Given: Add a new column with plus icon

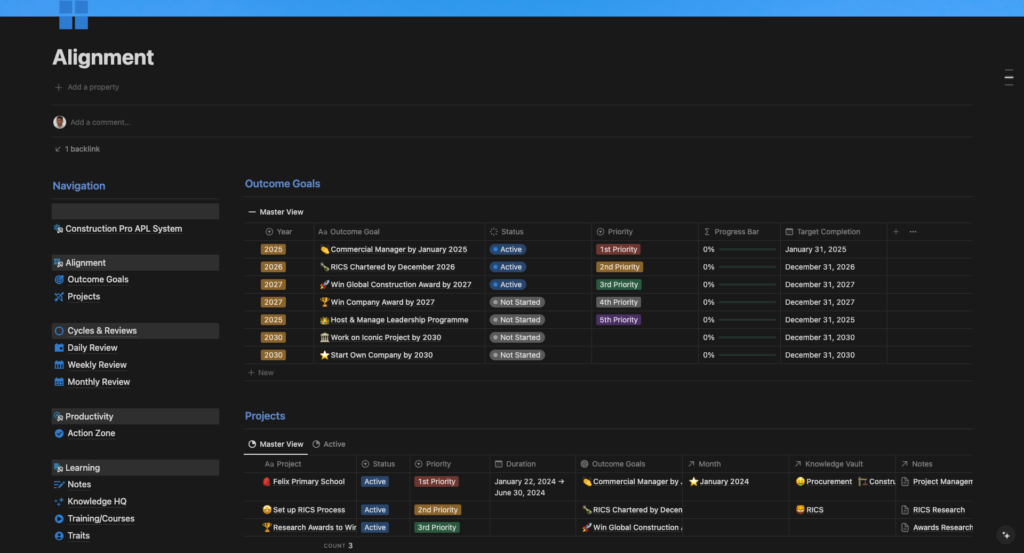Looking at the screenshot, I should click(896, 232).
